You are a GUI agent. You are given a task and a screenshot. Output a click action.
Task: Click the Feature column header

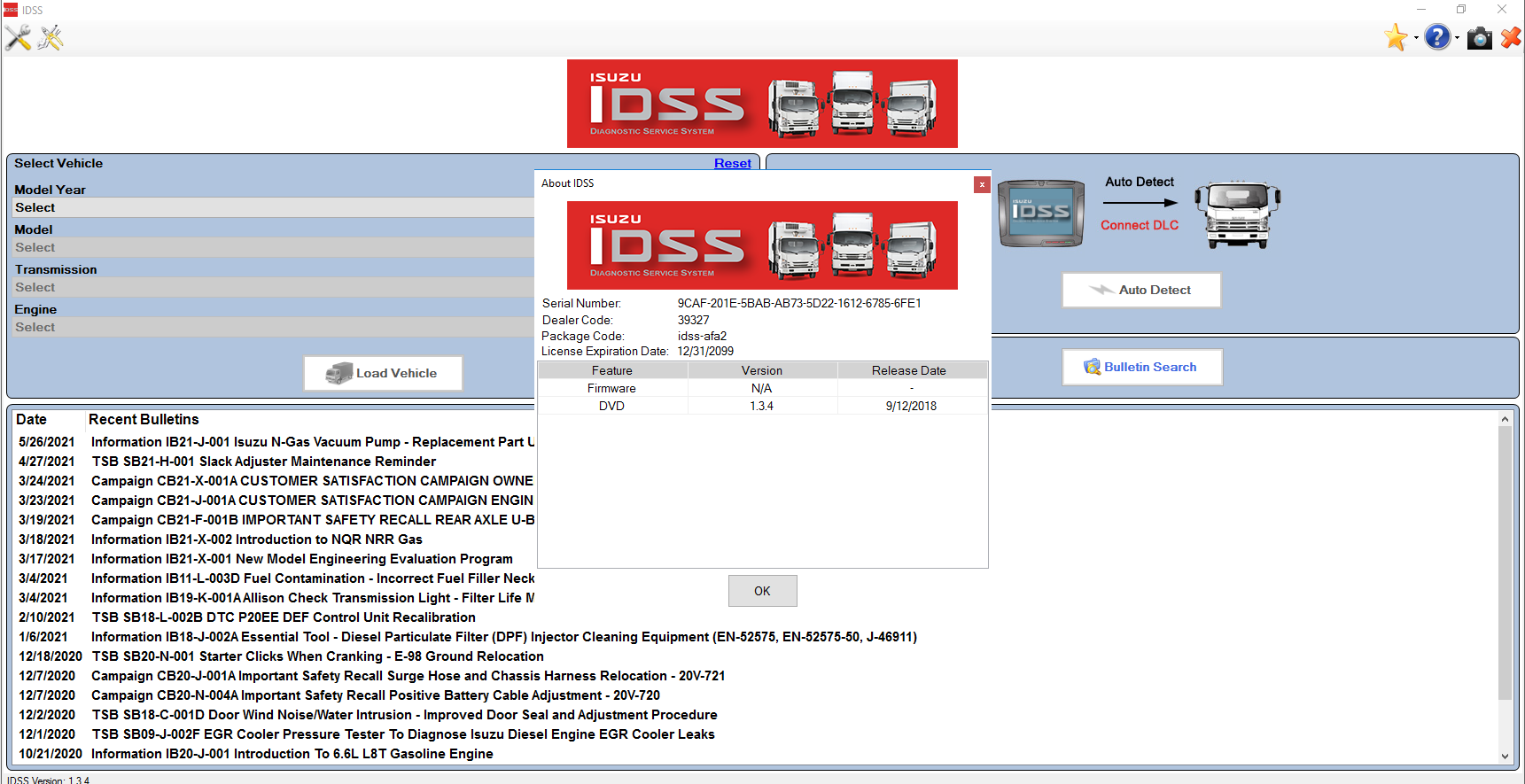point(612,370)
